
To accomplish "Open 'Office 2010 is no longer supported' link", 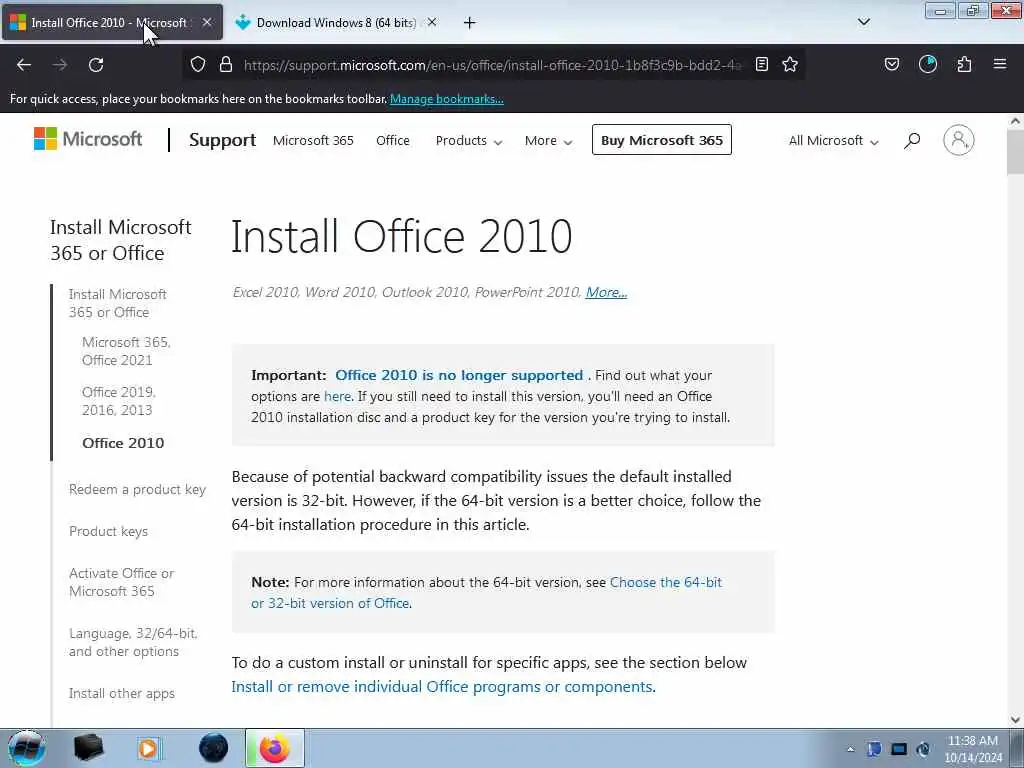I will point(459,376).
